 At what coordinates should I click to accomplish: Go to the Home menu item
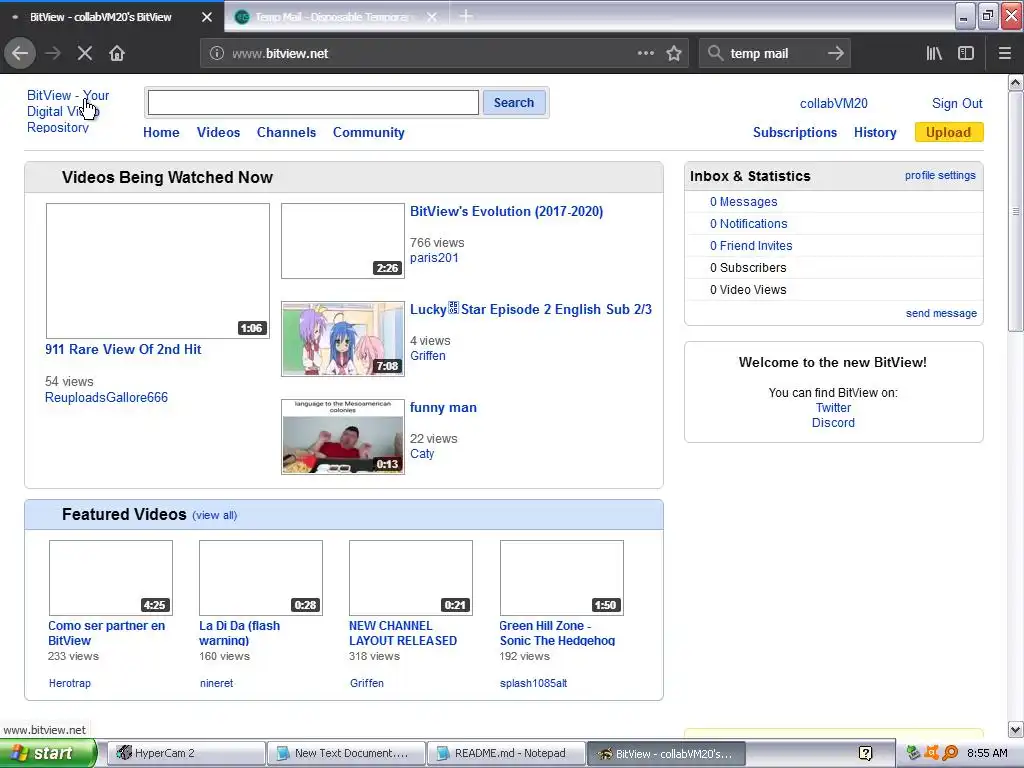point(161,133)
